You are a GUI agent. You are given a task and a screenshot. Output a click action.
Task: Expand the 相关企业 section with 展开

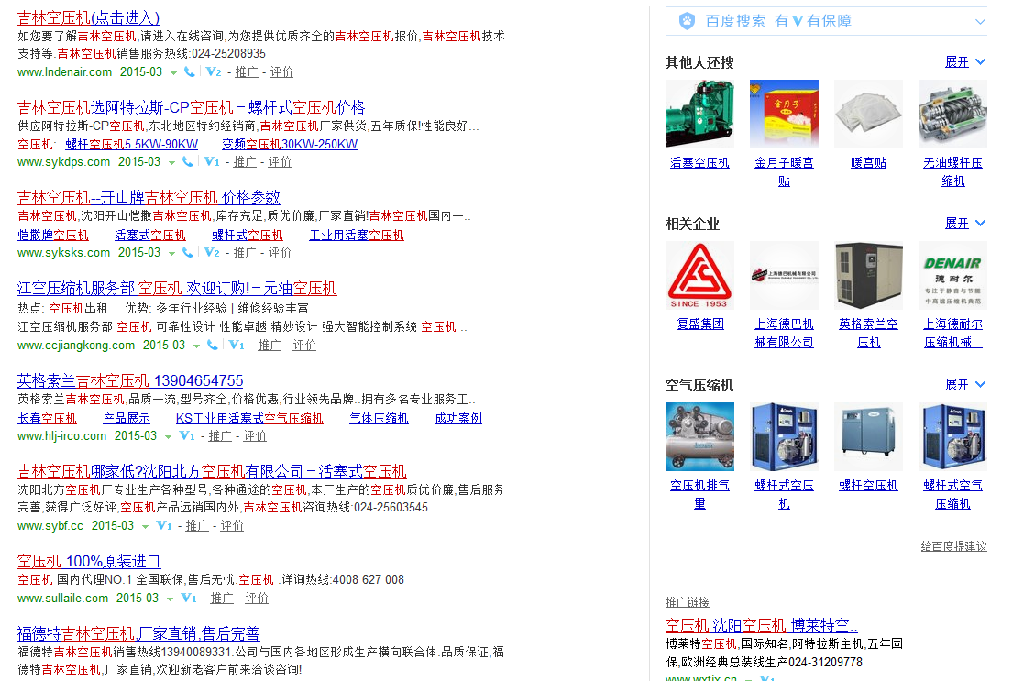pos(965,223)
